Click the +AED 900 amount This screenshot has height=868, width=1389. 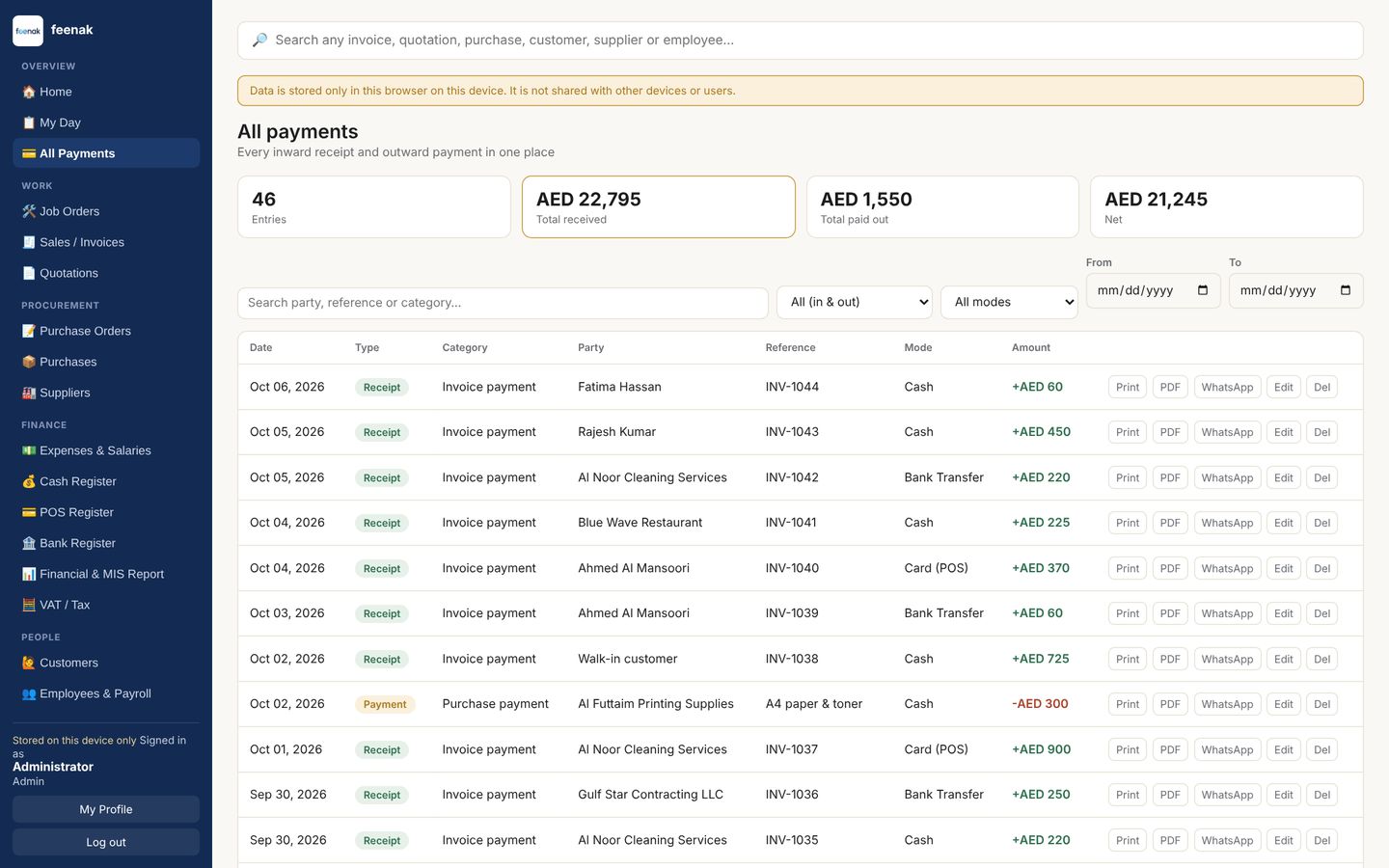(1041, 749)
